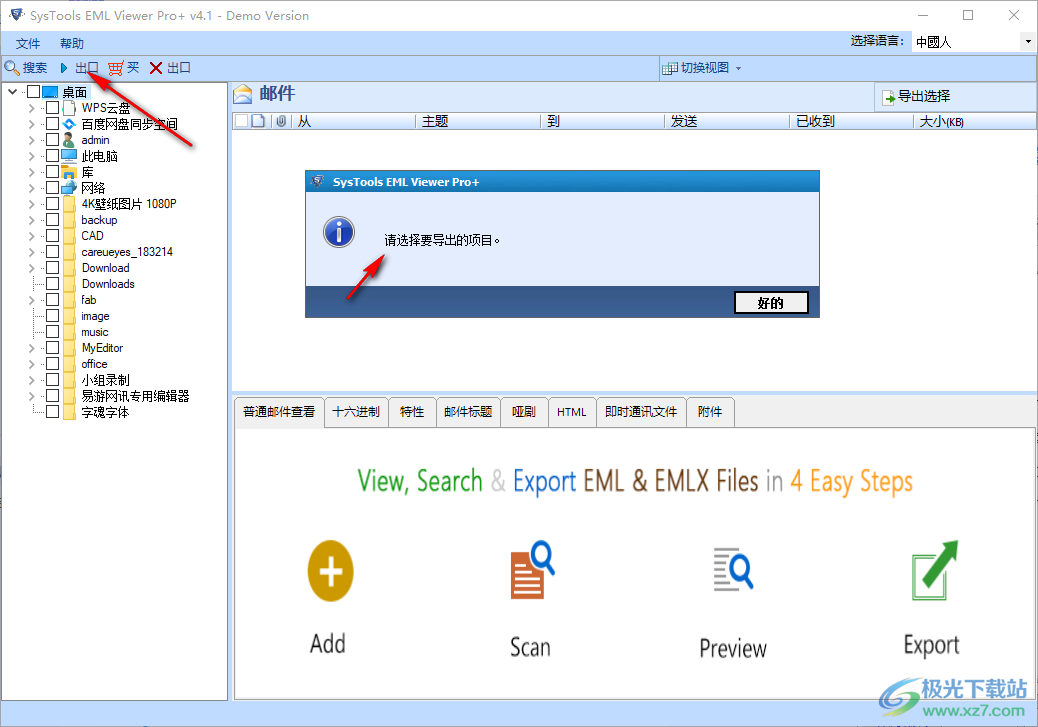
Task: Click the Library folder icon in tree
Action: 69,172
